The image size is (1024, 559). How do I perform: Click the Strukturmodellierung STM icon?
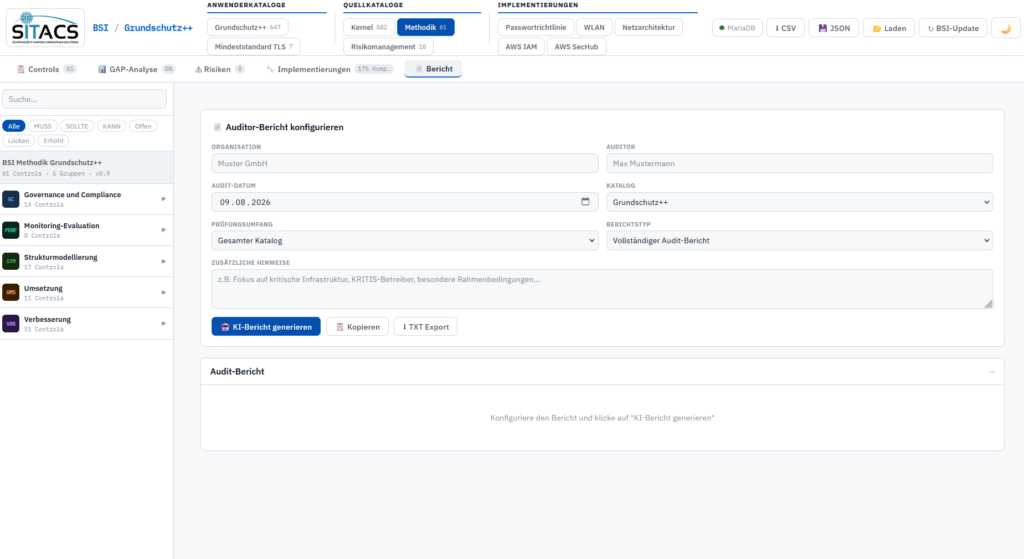tap(11, 261)
